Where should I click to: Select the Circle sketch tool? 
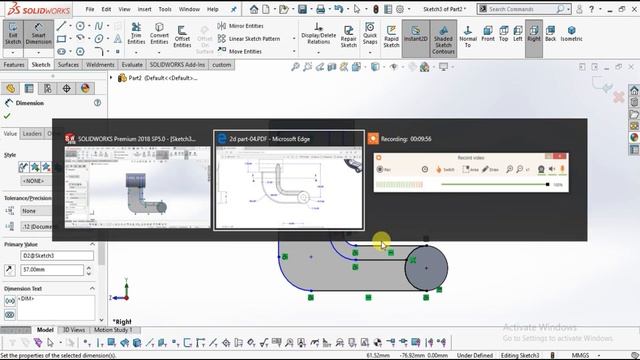tap(80, 26)
